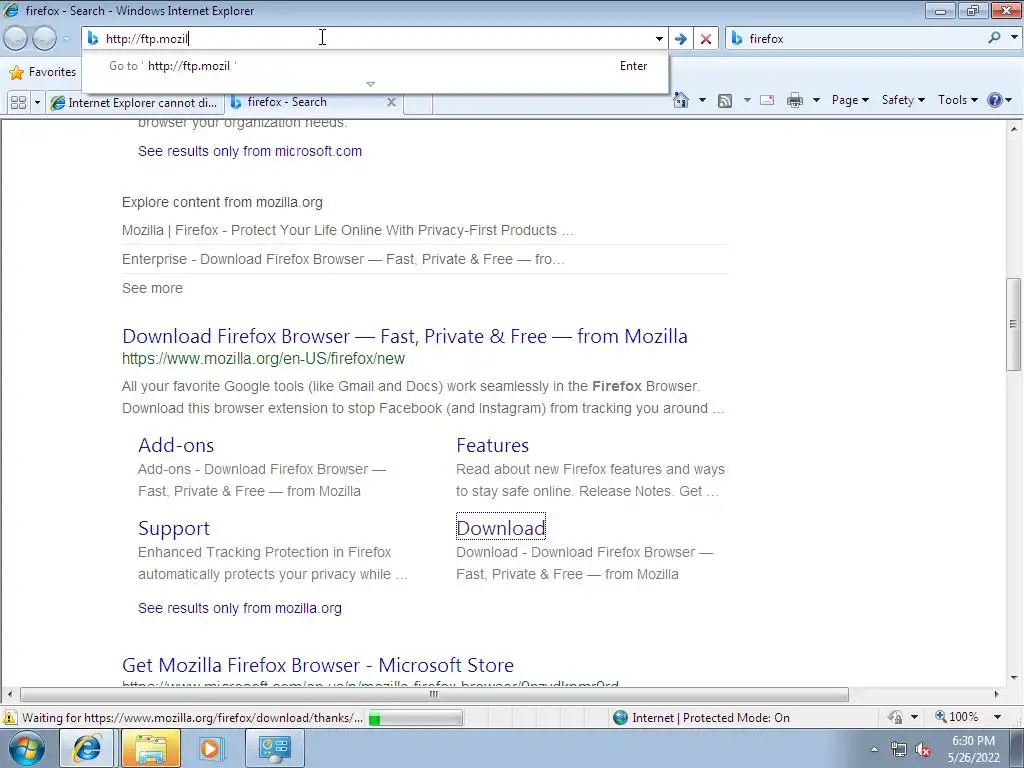This screenshot has height=768, width=1024.
Task: Open the Page menu
Action: pos(850,100)
